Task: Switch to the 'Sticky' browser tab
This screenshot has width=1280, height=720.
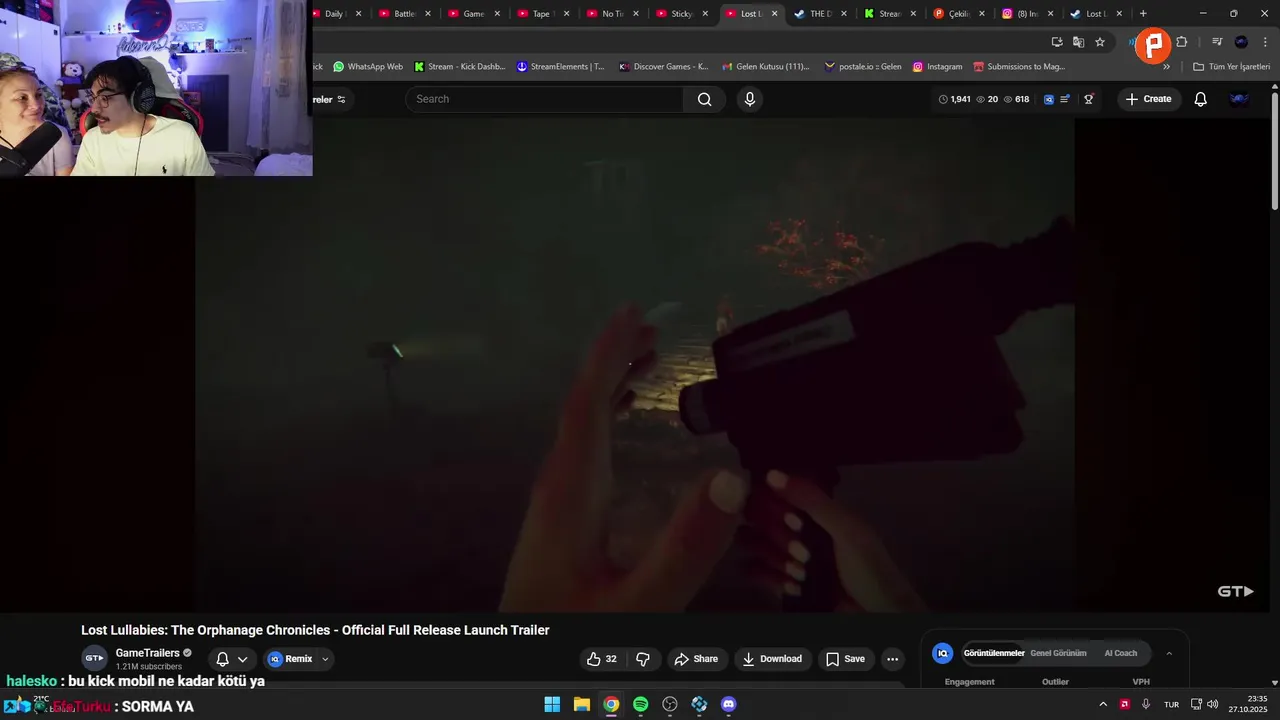Action: point(682,14)
